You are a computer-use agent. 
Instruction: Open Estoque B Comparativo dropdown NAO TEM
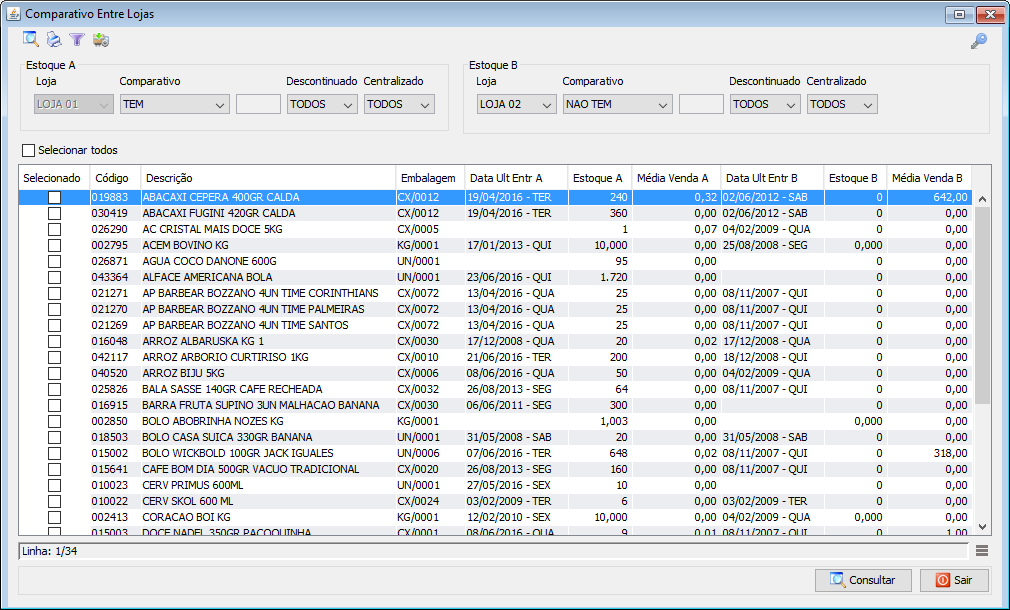pos(618,104)
